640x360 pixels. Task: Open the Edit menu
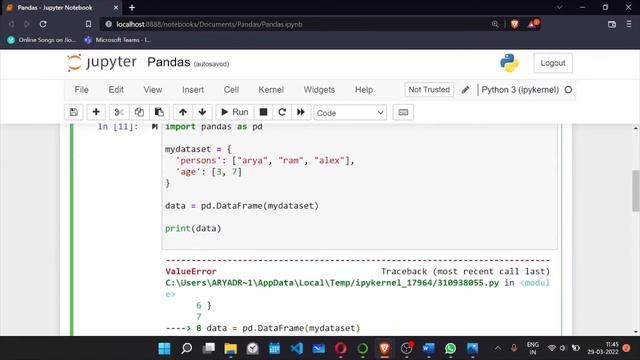(116, 90)
